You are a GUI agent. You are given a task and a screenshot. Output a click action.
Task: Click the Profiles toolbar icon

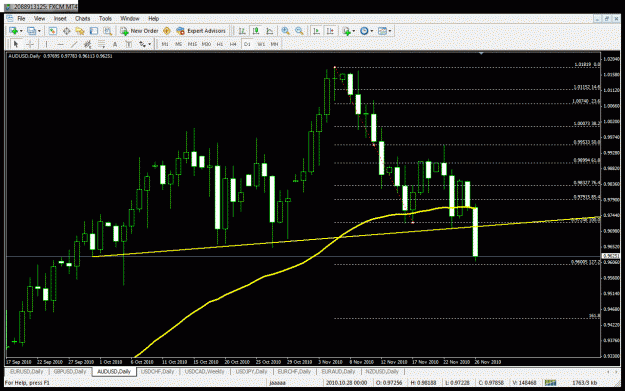click(x=31, y=31)
